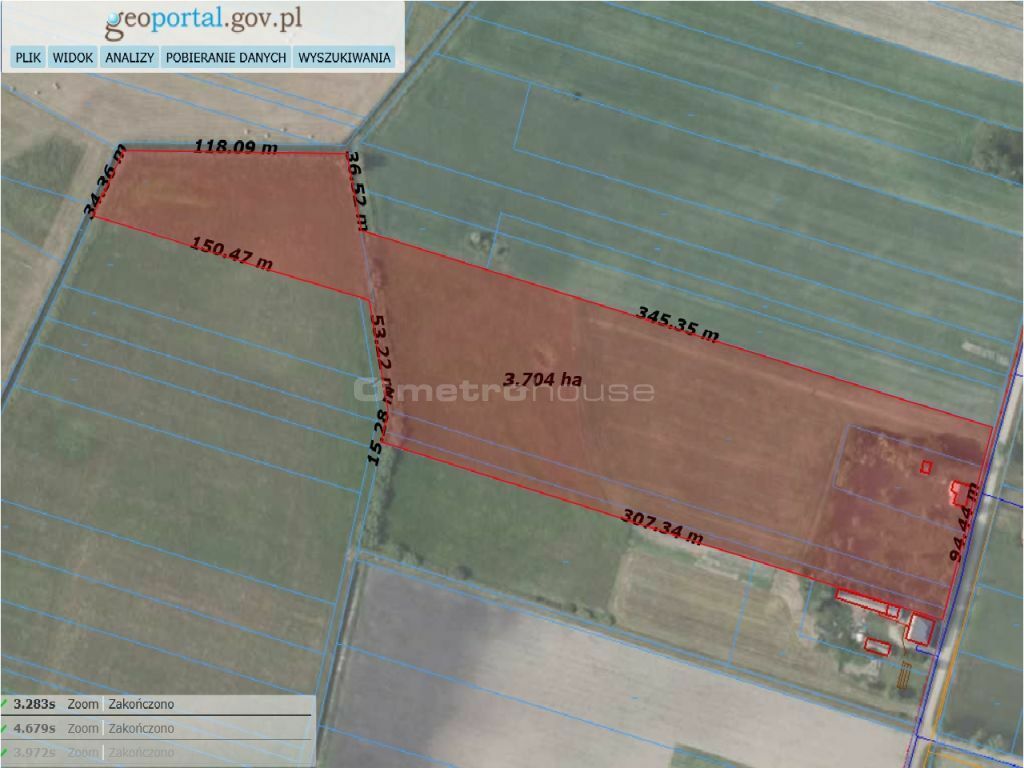Click the 118.09 m edge measurement
This screenshot has width=1024, height=768.
click(x=235, y=147)
